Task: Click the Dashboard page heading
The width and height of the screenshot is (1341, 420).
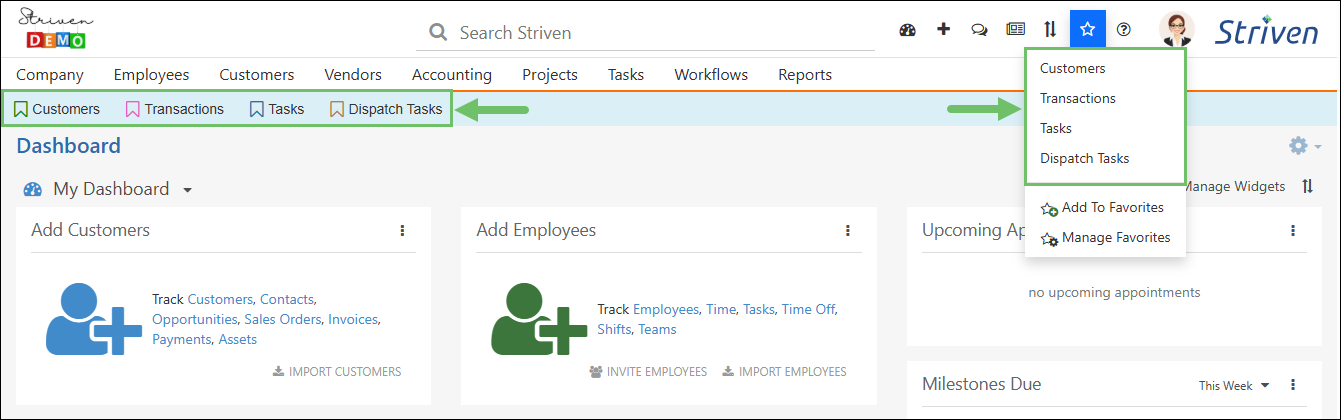Action: click(69, 146)
